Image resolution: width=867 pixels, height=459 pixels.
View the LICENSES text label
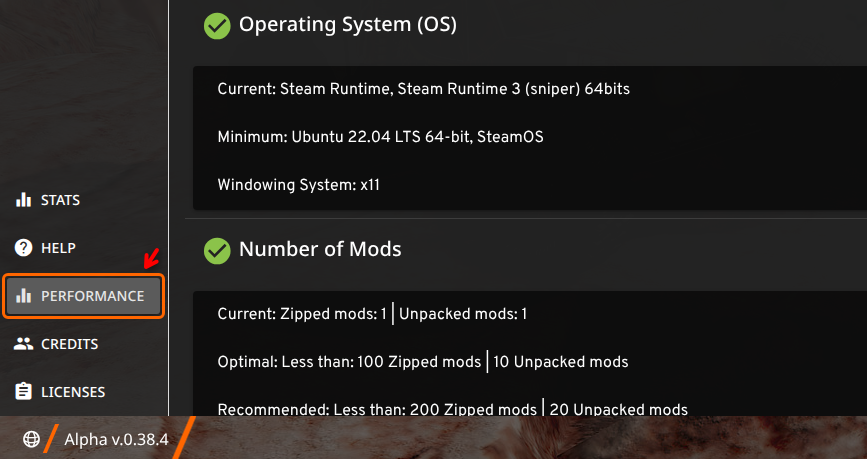pos(73,392)
